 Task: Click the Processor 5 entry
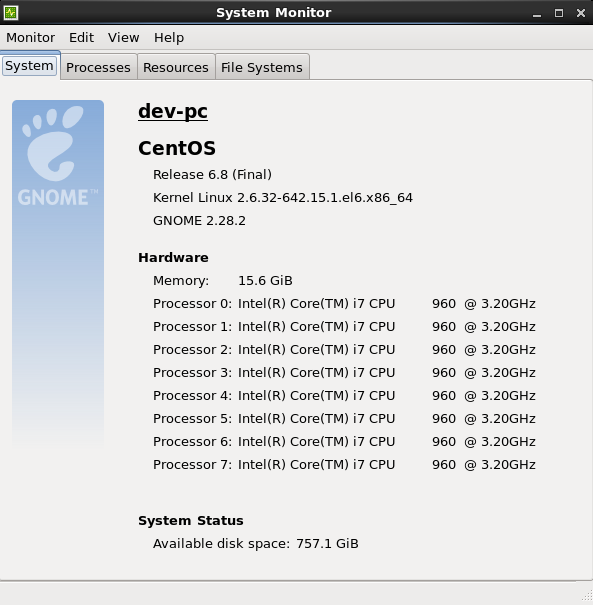coord(344,419)
